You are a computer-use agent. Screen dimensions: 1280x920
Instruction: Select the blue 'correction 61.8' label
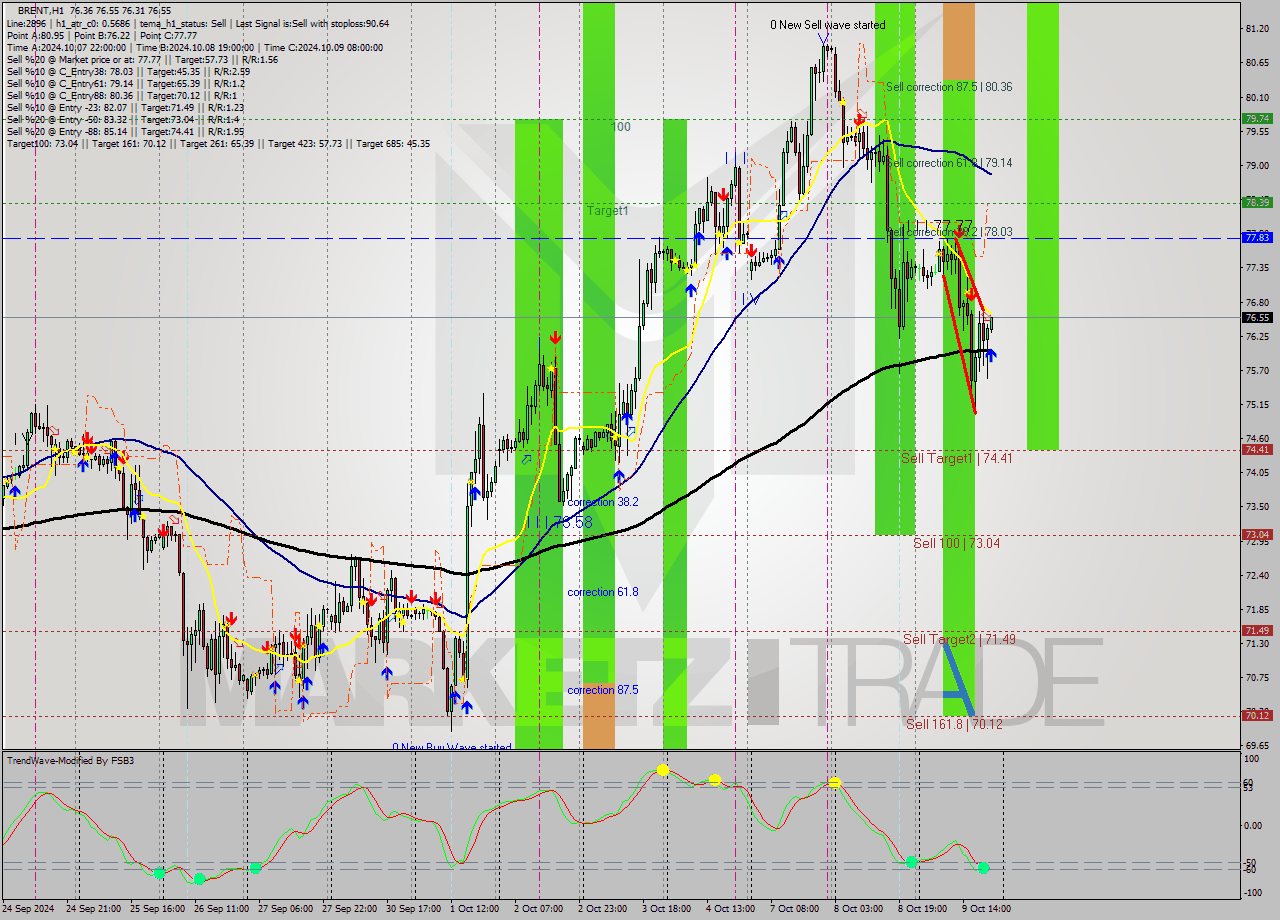click(x=602, y=592)
